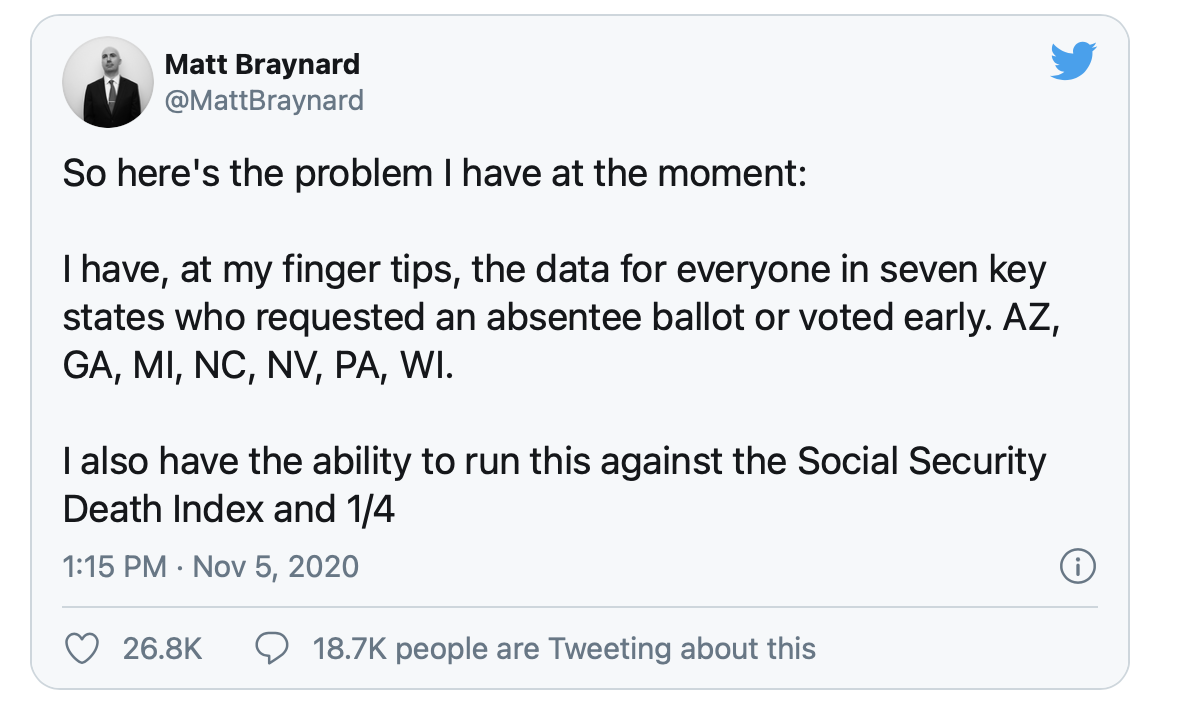This screenshot has height=718, width=1178.
Task: Click the Matt Braynard display name
Action: pos(262,65)
